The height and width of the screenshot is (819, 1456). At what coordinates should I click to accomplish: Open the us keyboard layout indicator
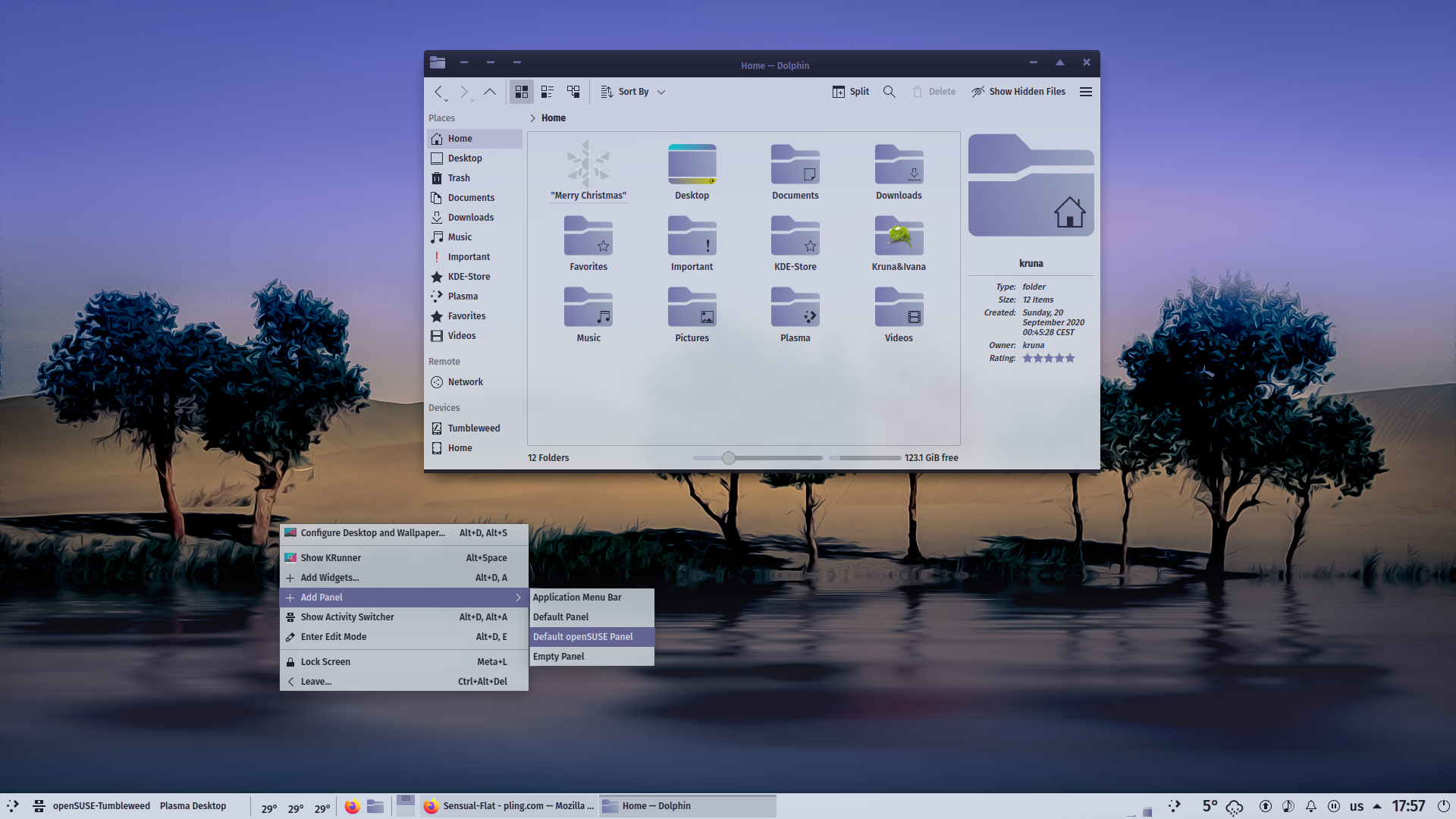[1357, 806]
